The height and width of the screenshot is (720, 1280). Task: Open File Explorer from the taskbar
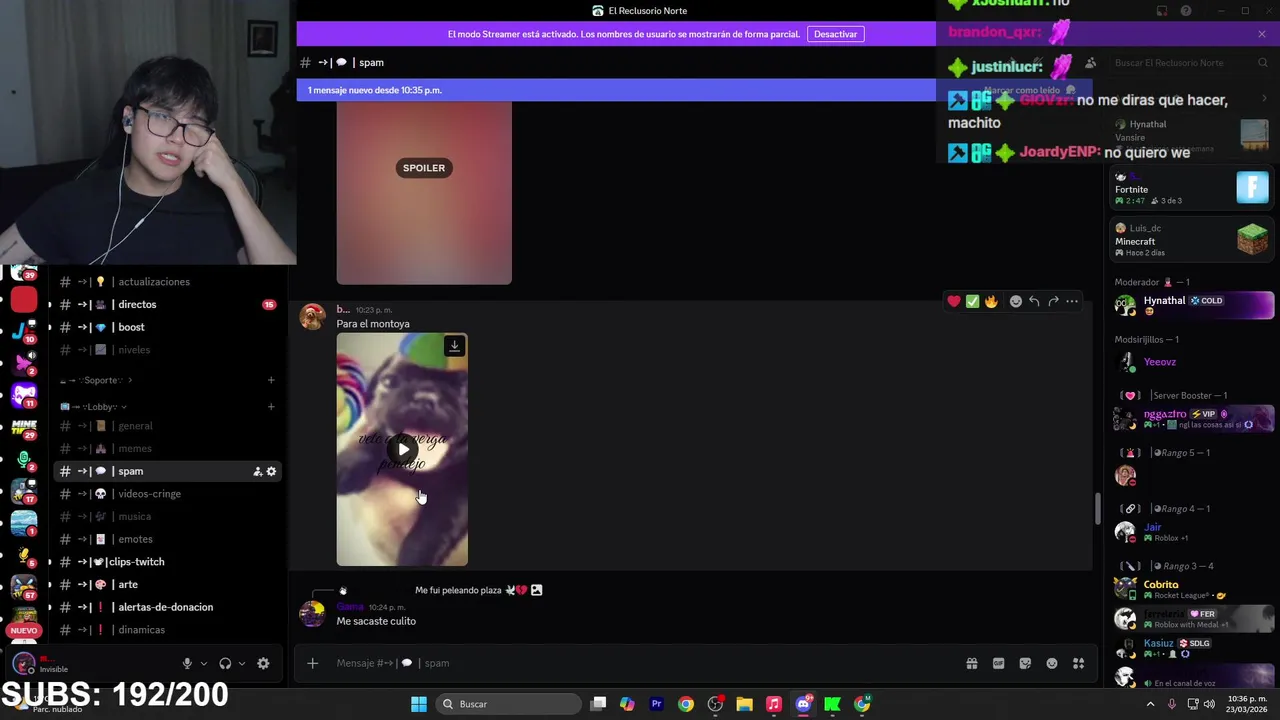[x=744, y=704]
